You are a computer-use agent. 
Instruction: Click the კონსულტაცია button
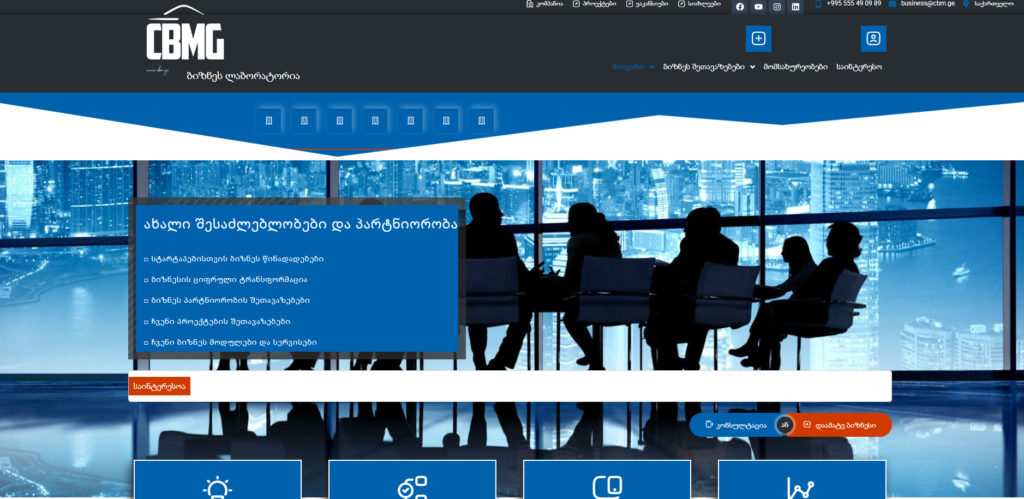[x=735, y=425]
